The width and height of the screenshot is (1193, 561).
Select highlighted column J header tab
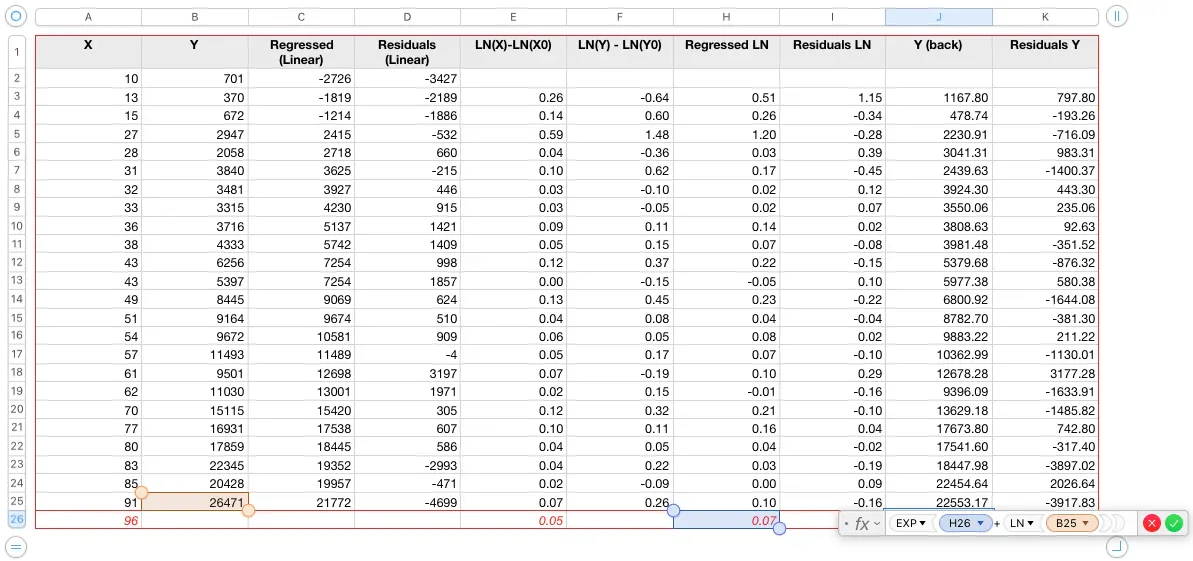click(939, 17)
